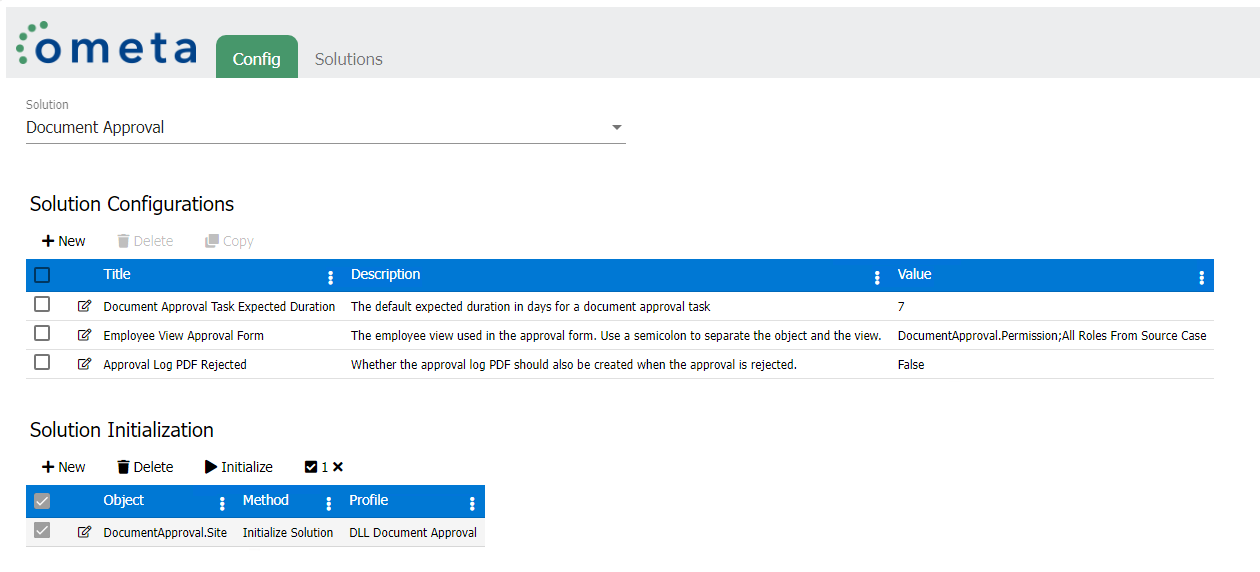Screen dimensions: 1260x572
Task: Edit the Approval Log PDF Rejected entry
Action: (84, 364)
